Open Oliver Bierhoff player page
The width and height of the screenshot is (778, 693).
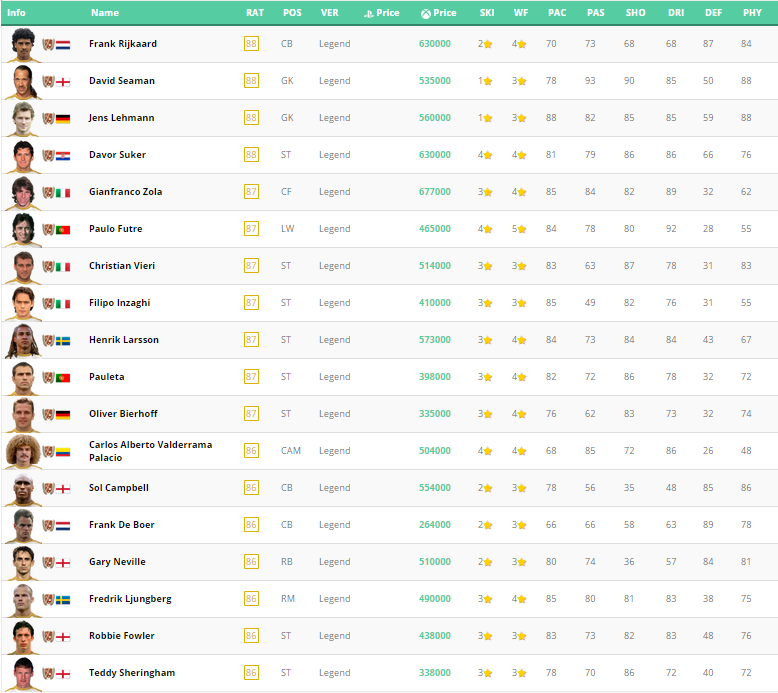(123, 414)
